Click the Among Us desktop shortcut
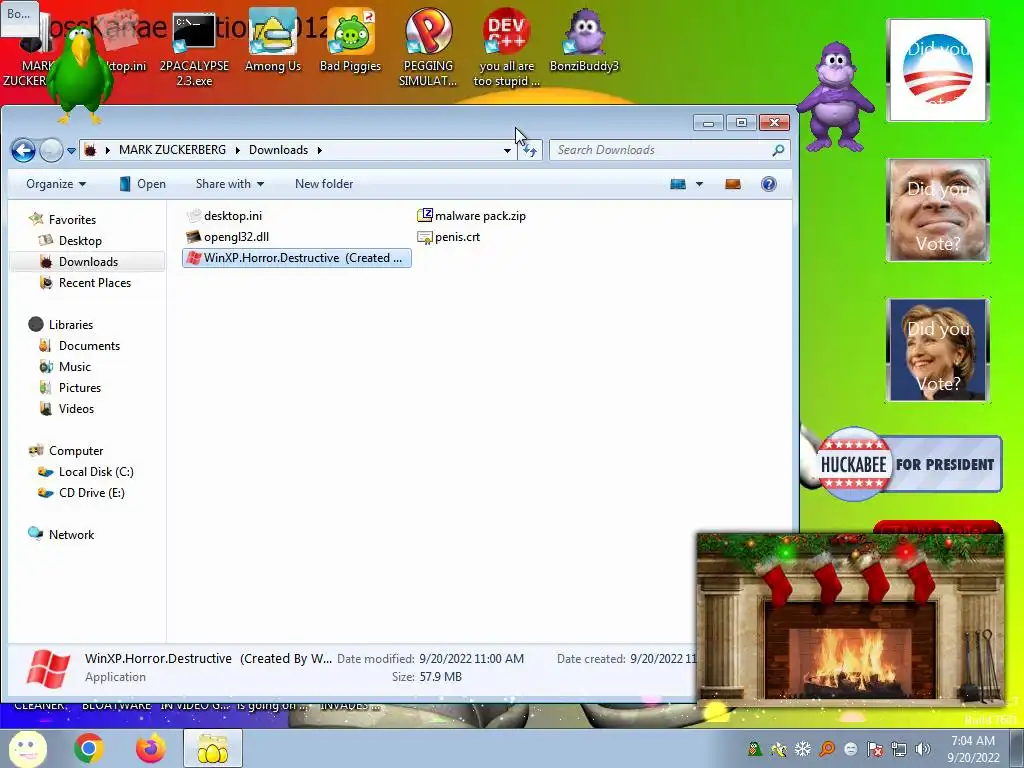The height and width of the screenshot is (768, 1024). coord(273,42)
